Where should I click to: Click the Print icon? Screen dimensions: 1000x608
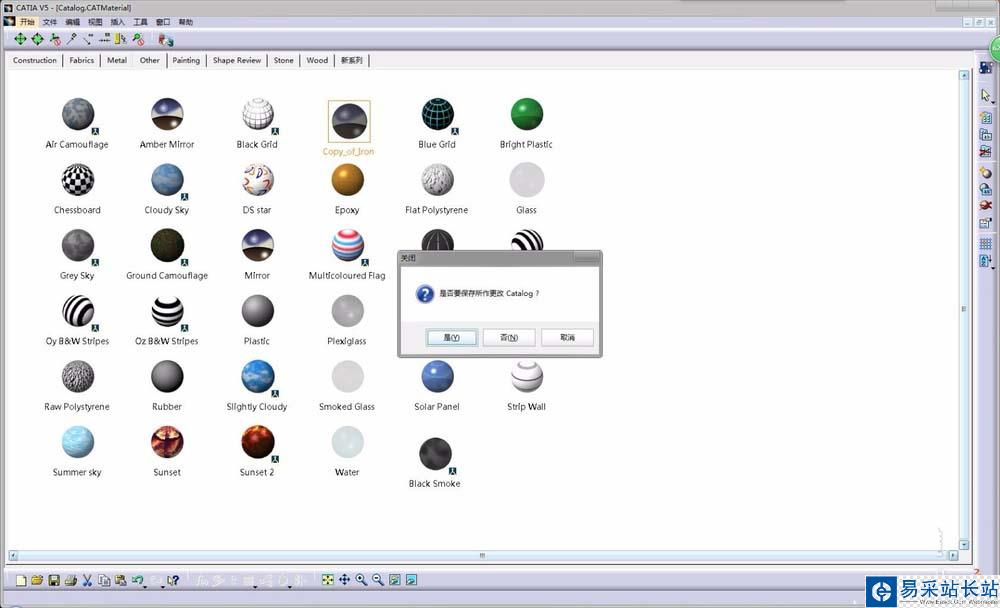71,580
